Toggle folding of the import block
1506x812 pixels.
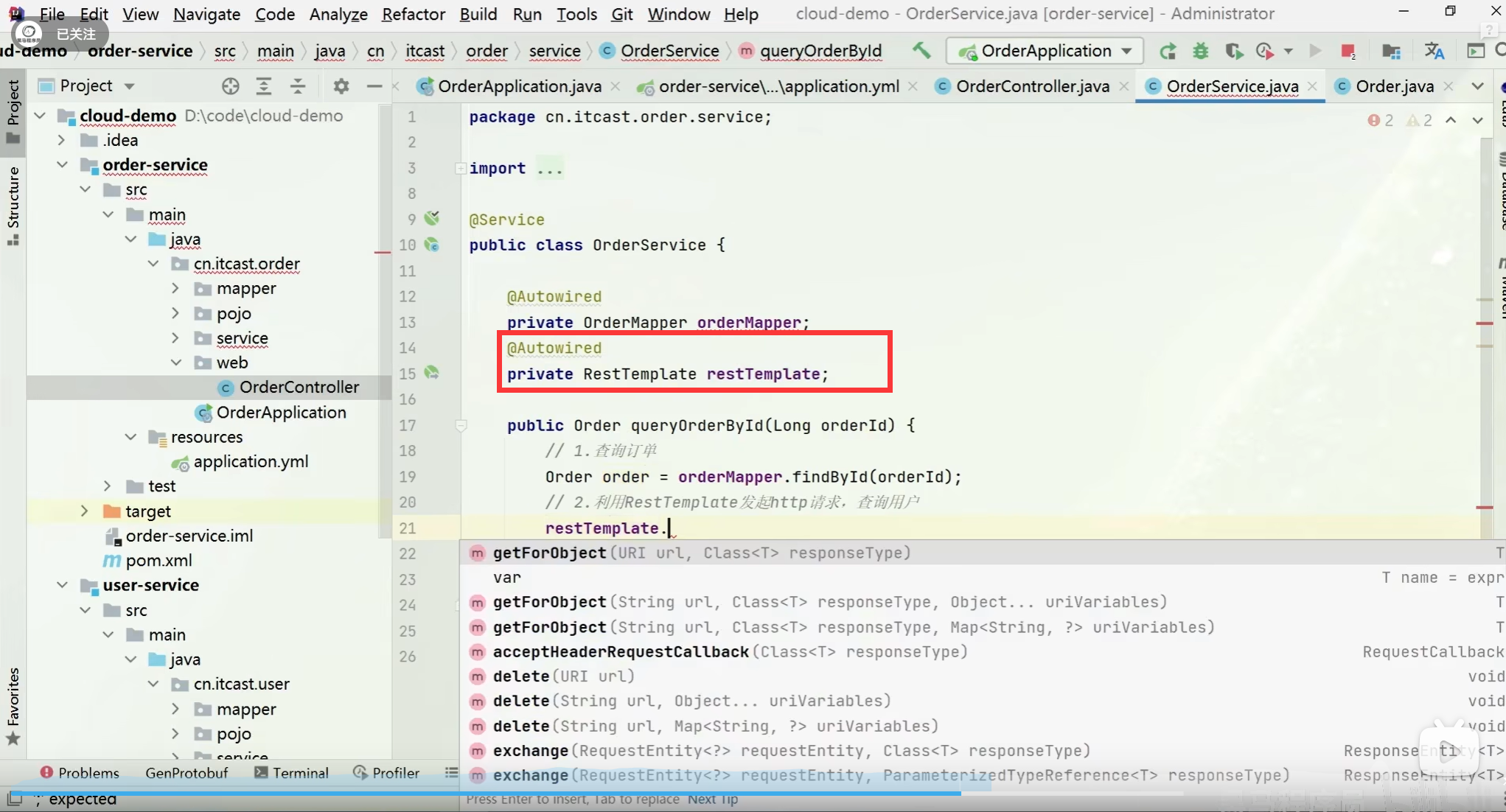coord(461,168)
